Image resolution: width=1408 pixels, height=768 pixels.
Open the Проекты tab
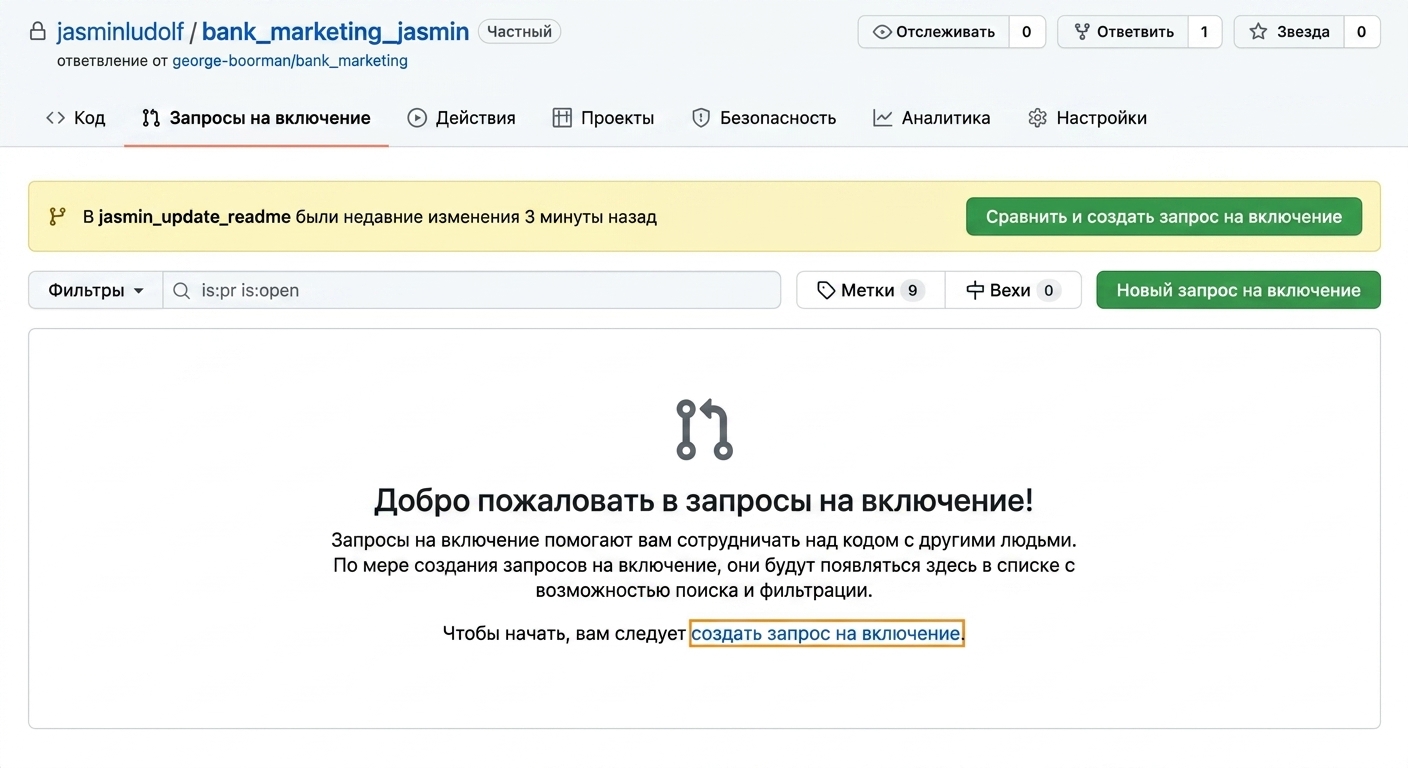tap(603, 118)
